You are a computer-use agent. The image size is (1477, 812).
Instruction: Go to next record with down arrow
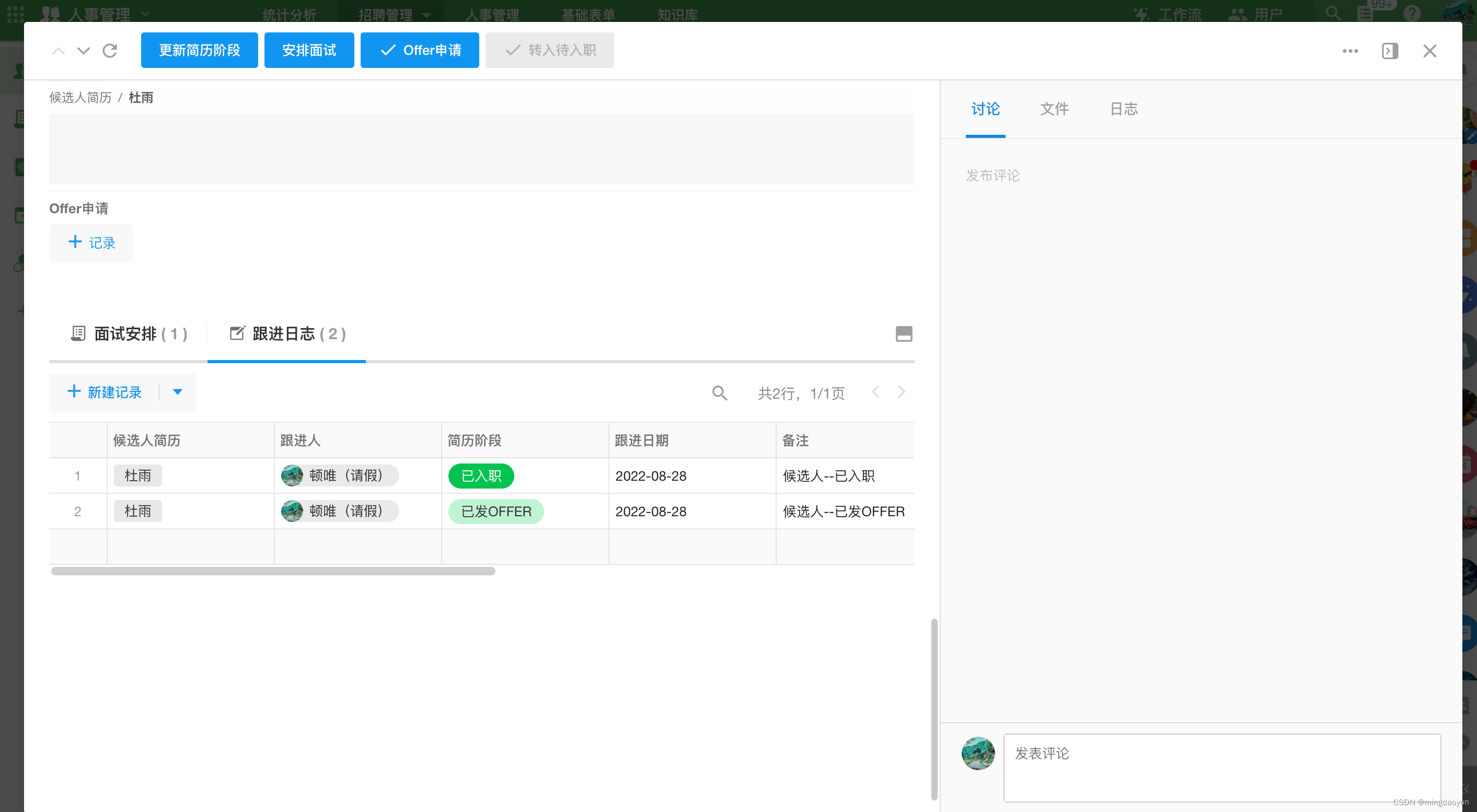84,51
